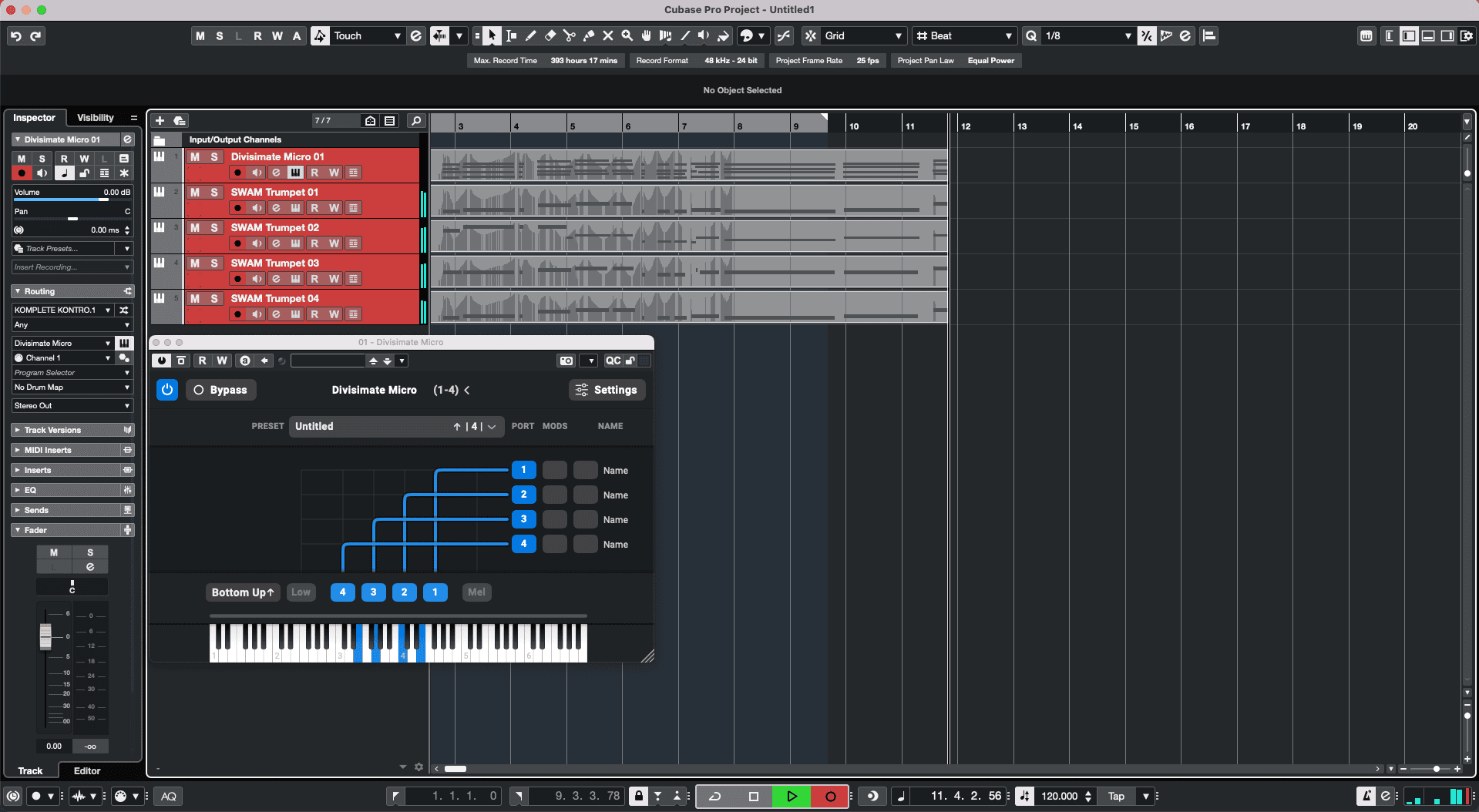Click port 3 button in Divisimate routing
The image size is (1479, 812).
(524, 519)
